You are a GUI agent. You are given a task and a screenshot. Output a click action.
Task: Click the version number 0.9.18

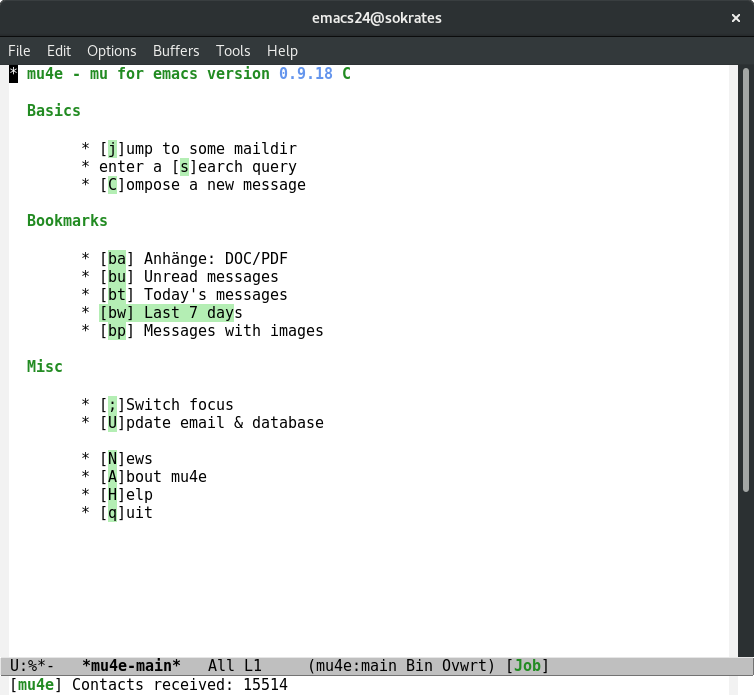(x=306, y=74)
